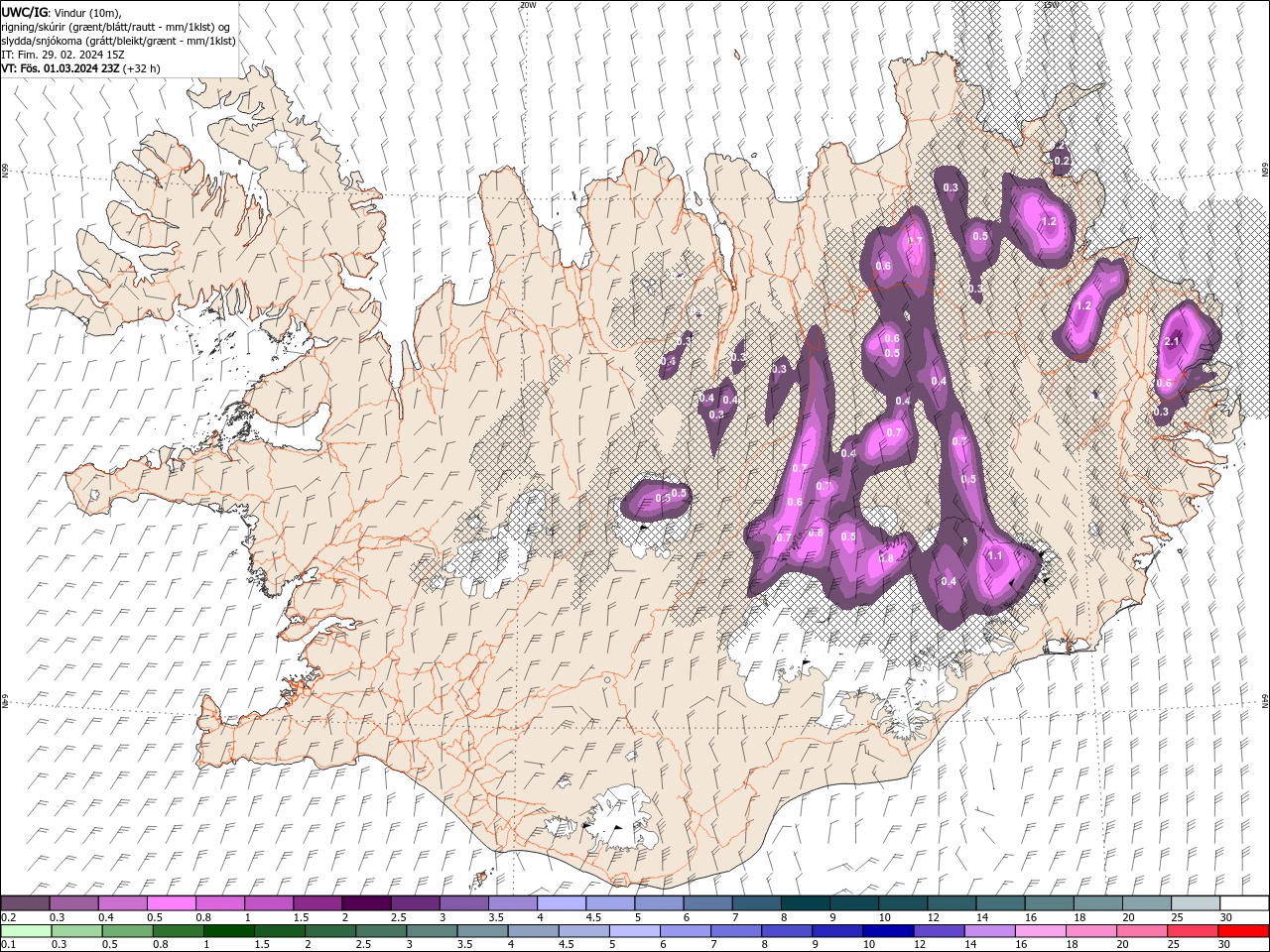The width and height of the screenshot is (1270, 952).
Task: Click the 15W meridian label at the top
Action: coord(1051,5)
